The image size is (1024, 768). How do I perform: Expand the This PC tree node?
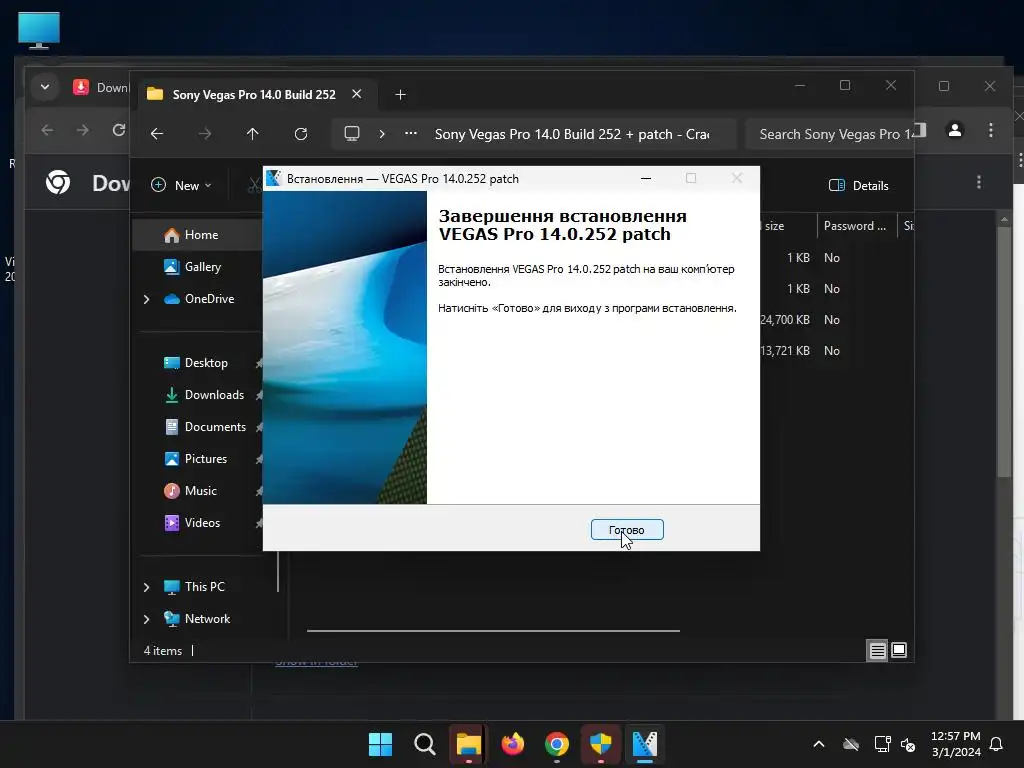point(146,587)
